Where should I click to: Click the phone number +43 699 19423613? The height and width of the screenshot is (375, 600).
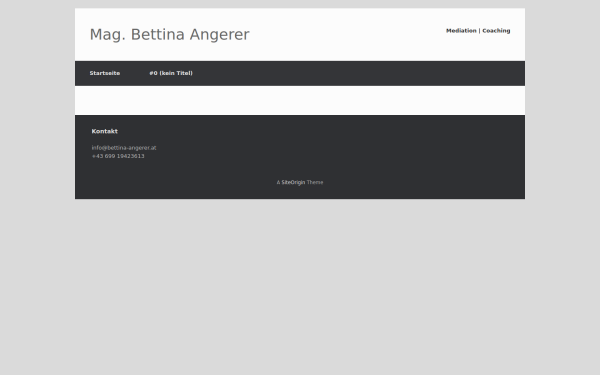(118, 156)
